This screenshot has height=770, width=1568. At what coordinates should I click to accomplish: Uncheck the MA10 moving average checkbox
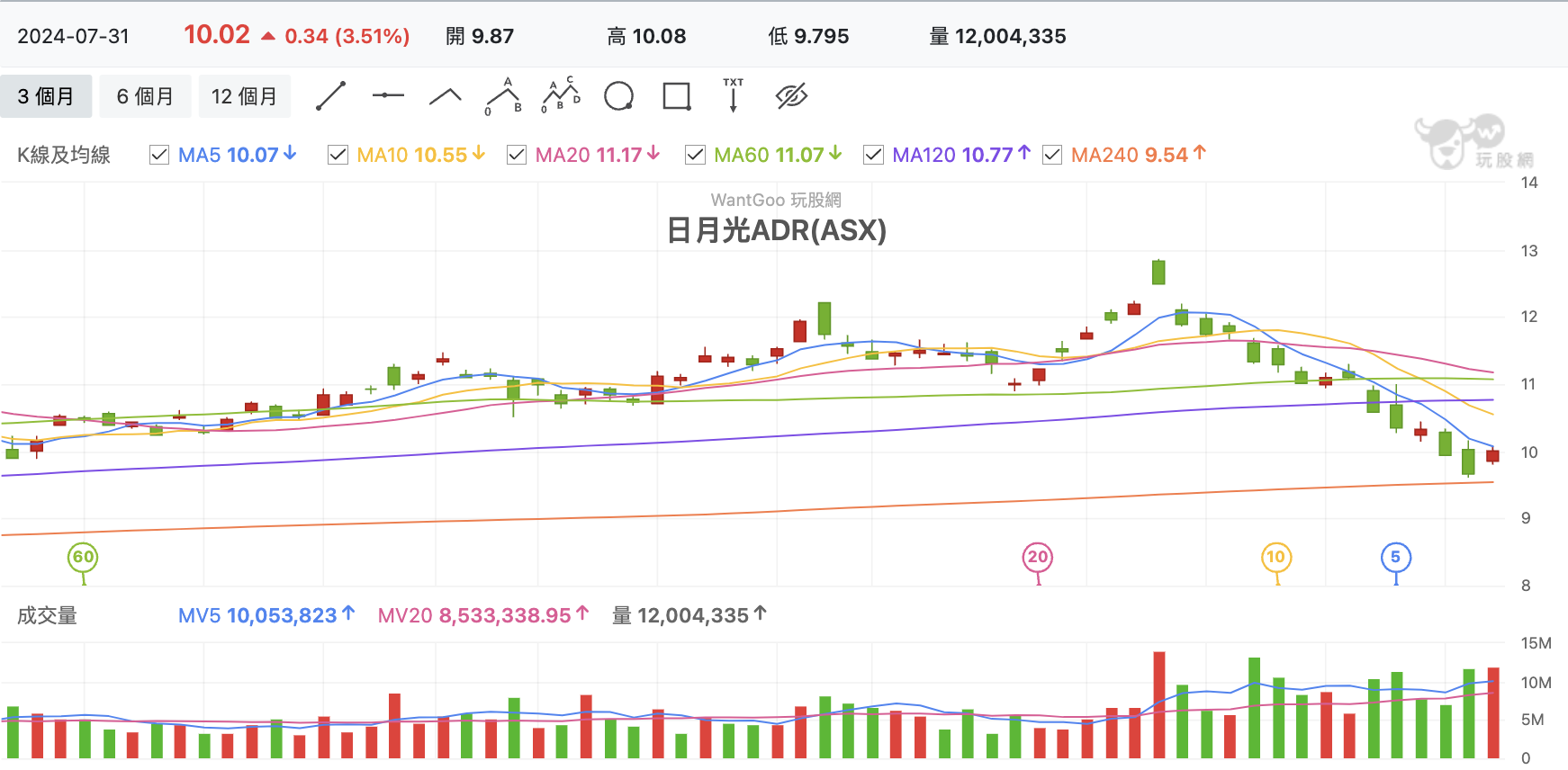coord(338,155)
